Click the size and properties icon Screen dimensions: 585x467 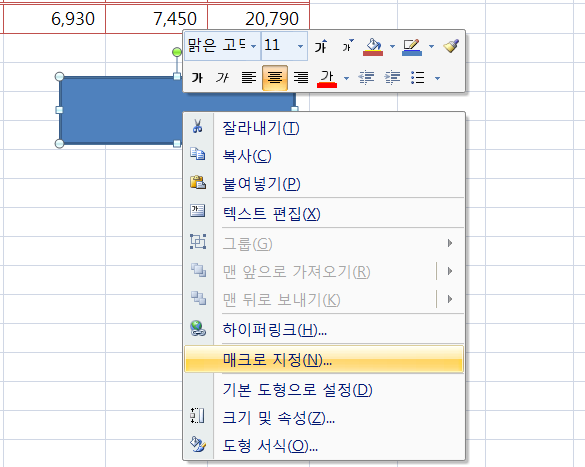click(197, 416)
